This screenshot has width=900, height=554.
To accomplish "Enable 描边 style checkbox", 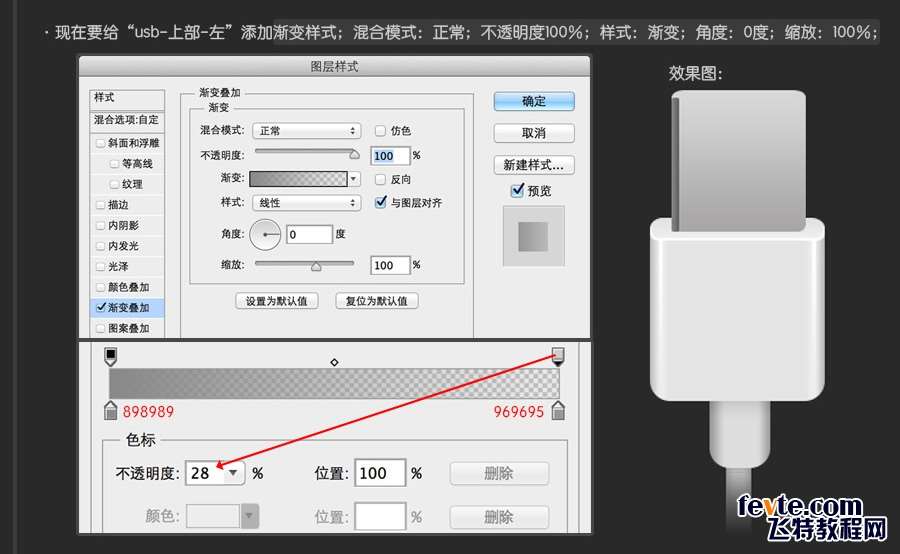I will [101, 205].
